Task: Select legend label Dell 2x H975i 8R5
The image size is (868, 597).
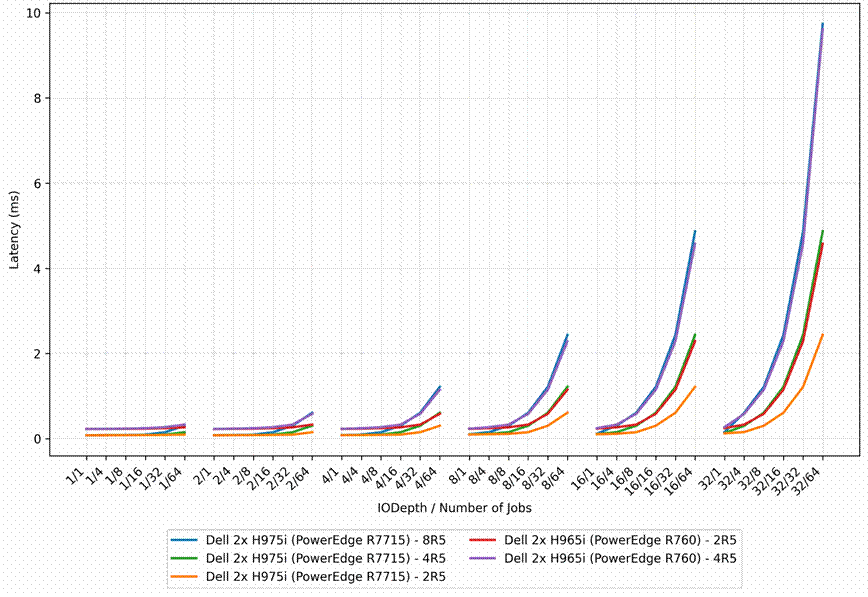Action: coord(326,540)
